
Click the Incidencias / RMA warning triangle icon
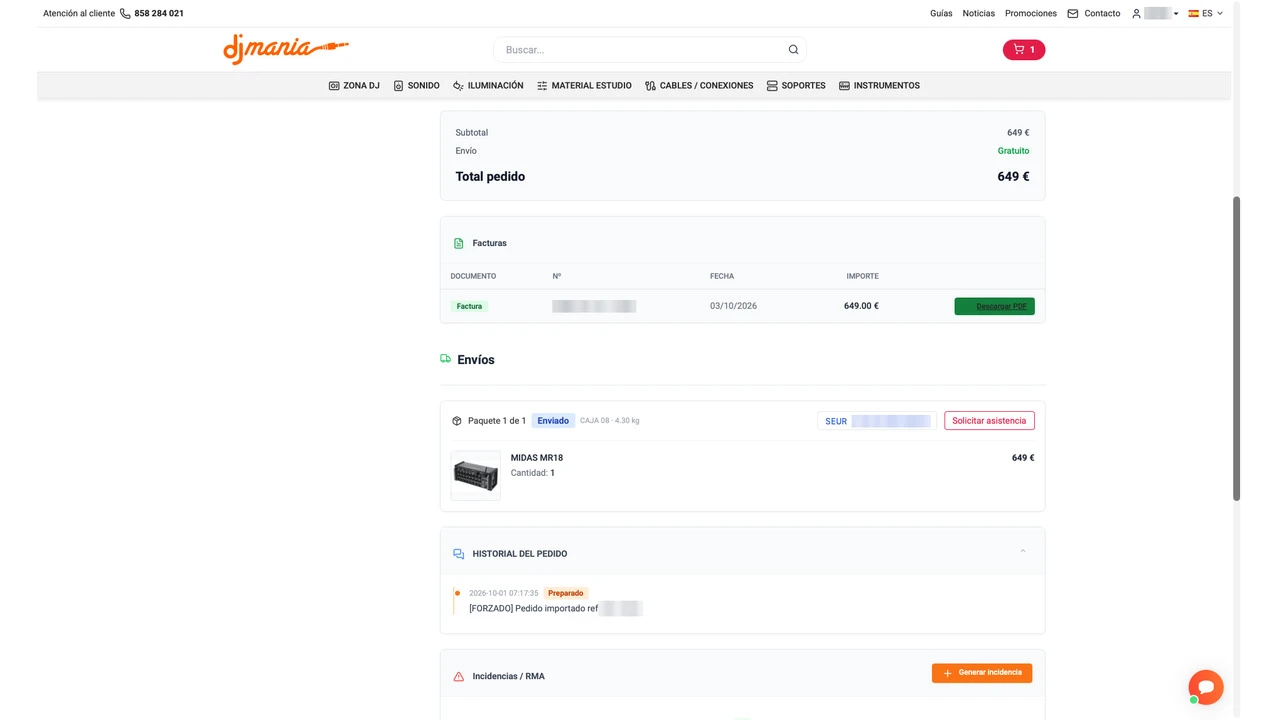(459, 677)
